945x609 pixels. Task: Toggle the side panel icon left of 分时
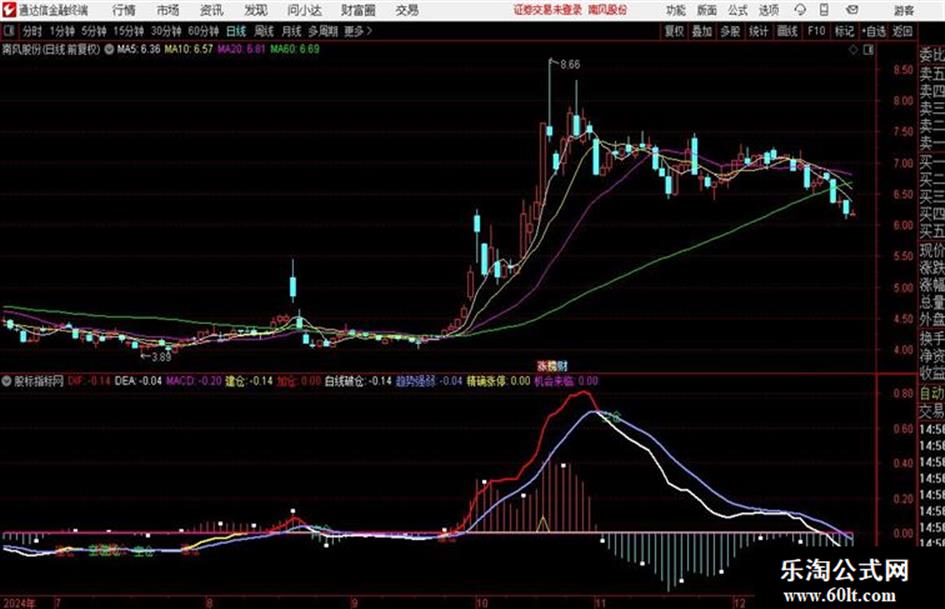[8, 31]
